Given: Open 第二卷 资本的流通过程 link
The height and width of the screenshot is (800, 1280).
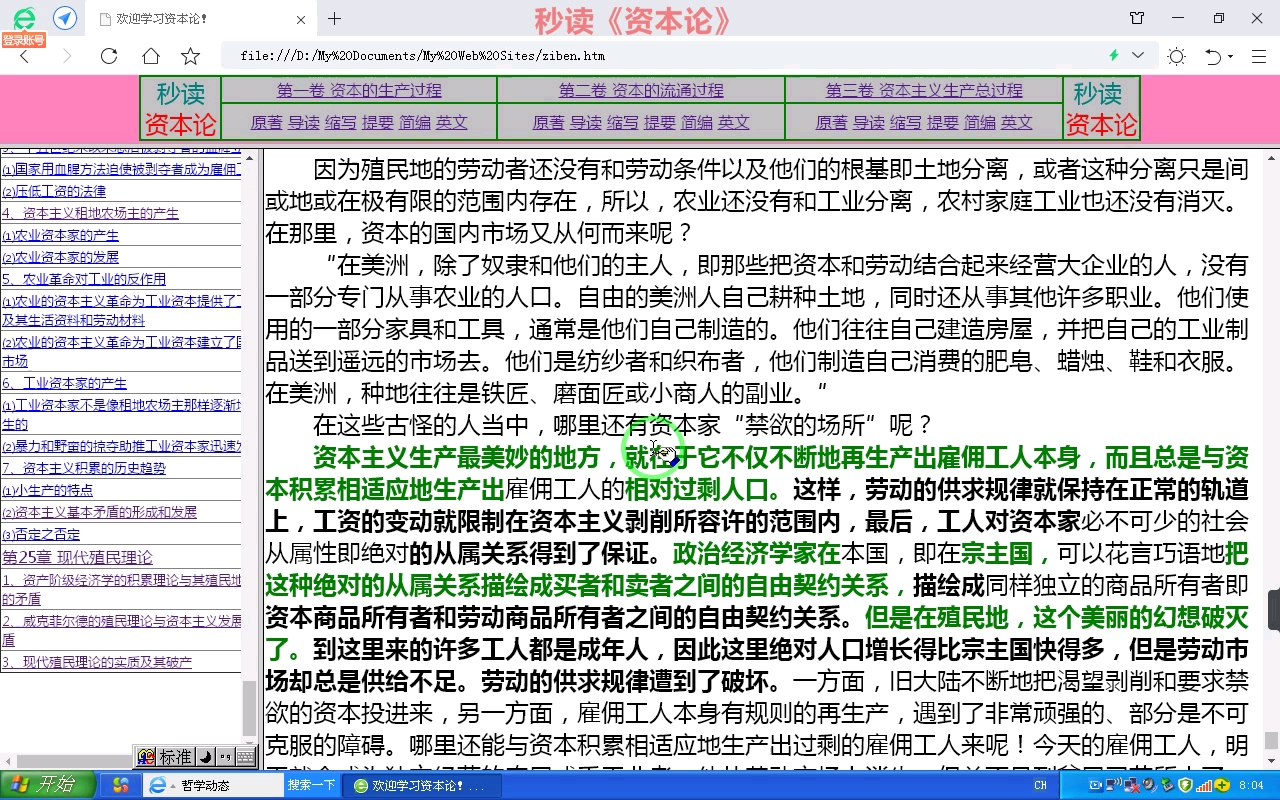Looking at the screenshot, I should pos(641,90).
